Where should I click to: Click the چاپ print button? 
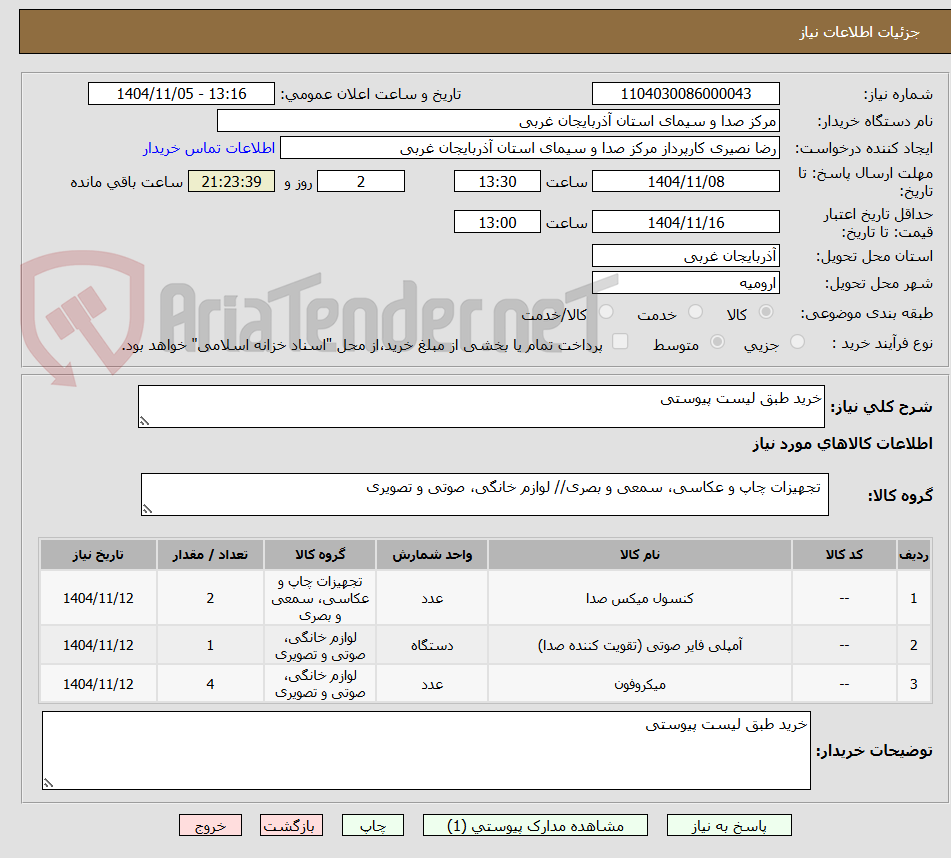click(372, 825)
